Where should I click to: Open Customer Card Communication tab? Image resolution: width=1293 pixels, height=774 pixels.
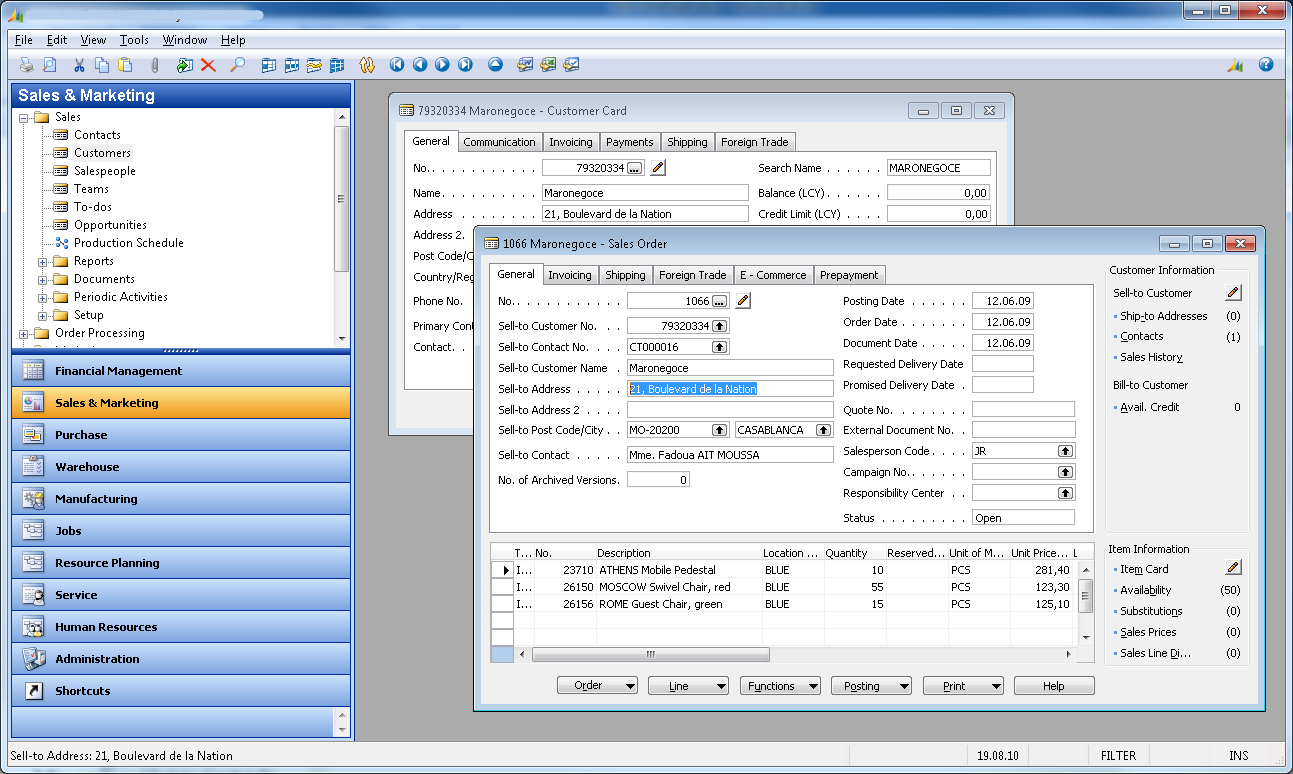(x=499, y=142)
